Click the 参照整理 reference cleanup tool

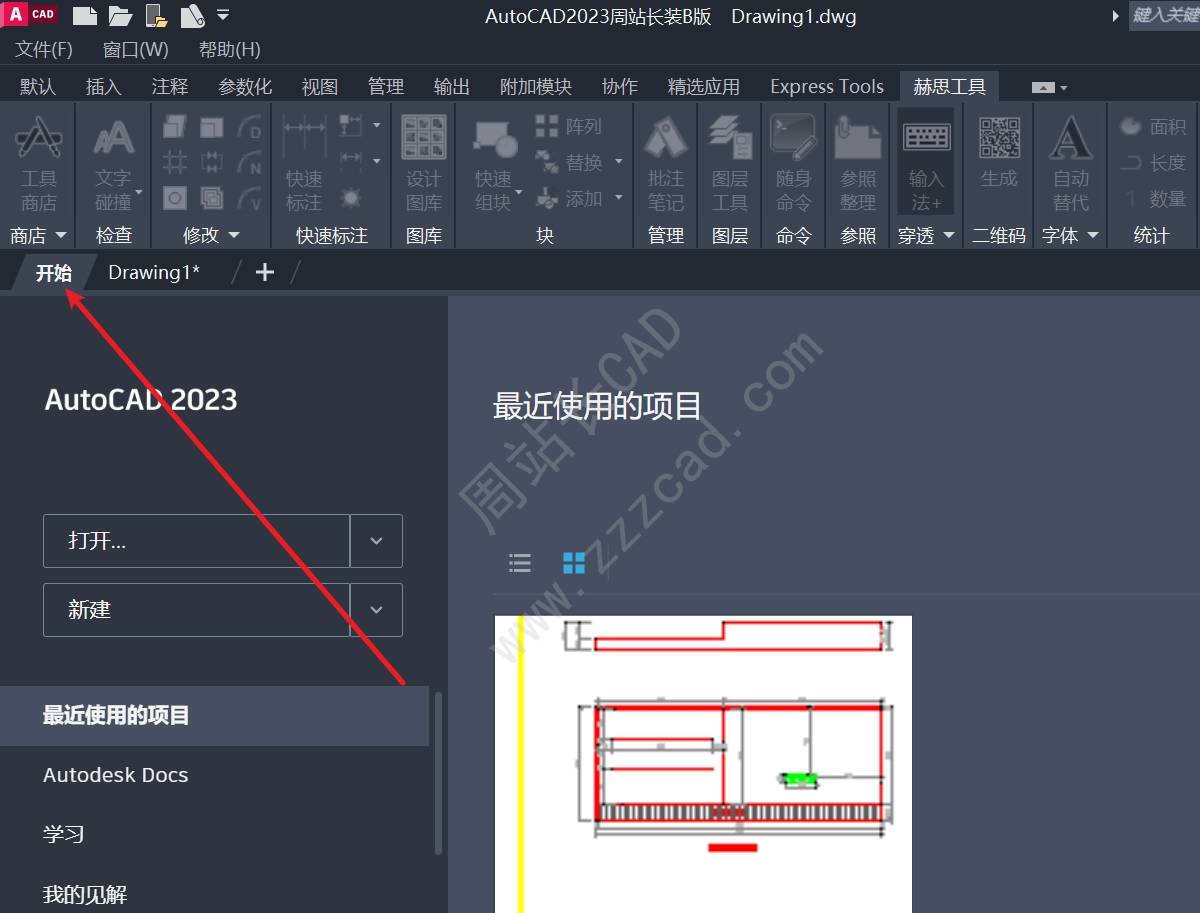[x=858, y=164]
